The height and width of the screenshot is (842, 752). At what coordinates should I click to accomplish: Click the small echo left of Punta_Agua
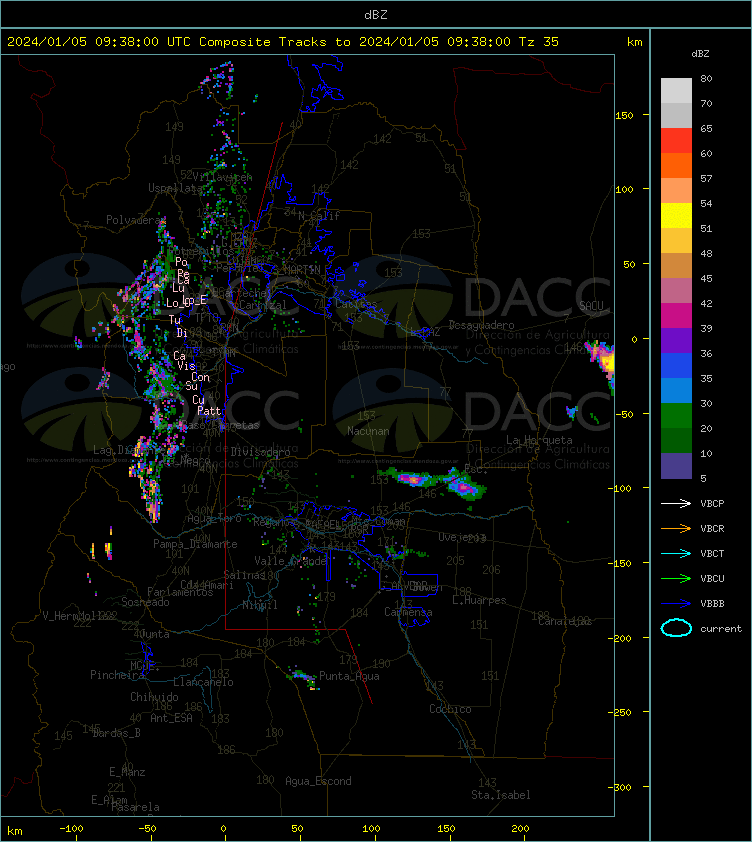coord(303,679)
